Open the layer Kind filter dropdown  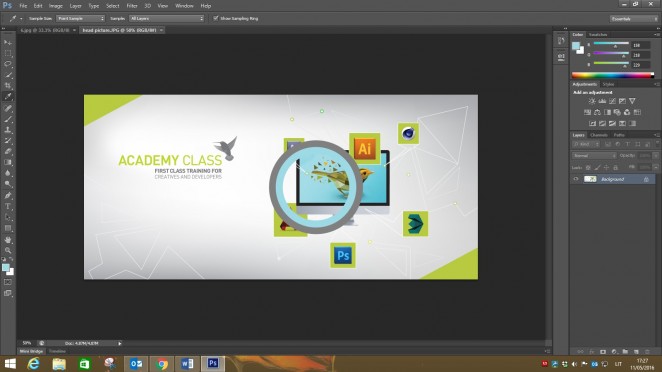coord(586,144)
